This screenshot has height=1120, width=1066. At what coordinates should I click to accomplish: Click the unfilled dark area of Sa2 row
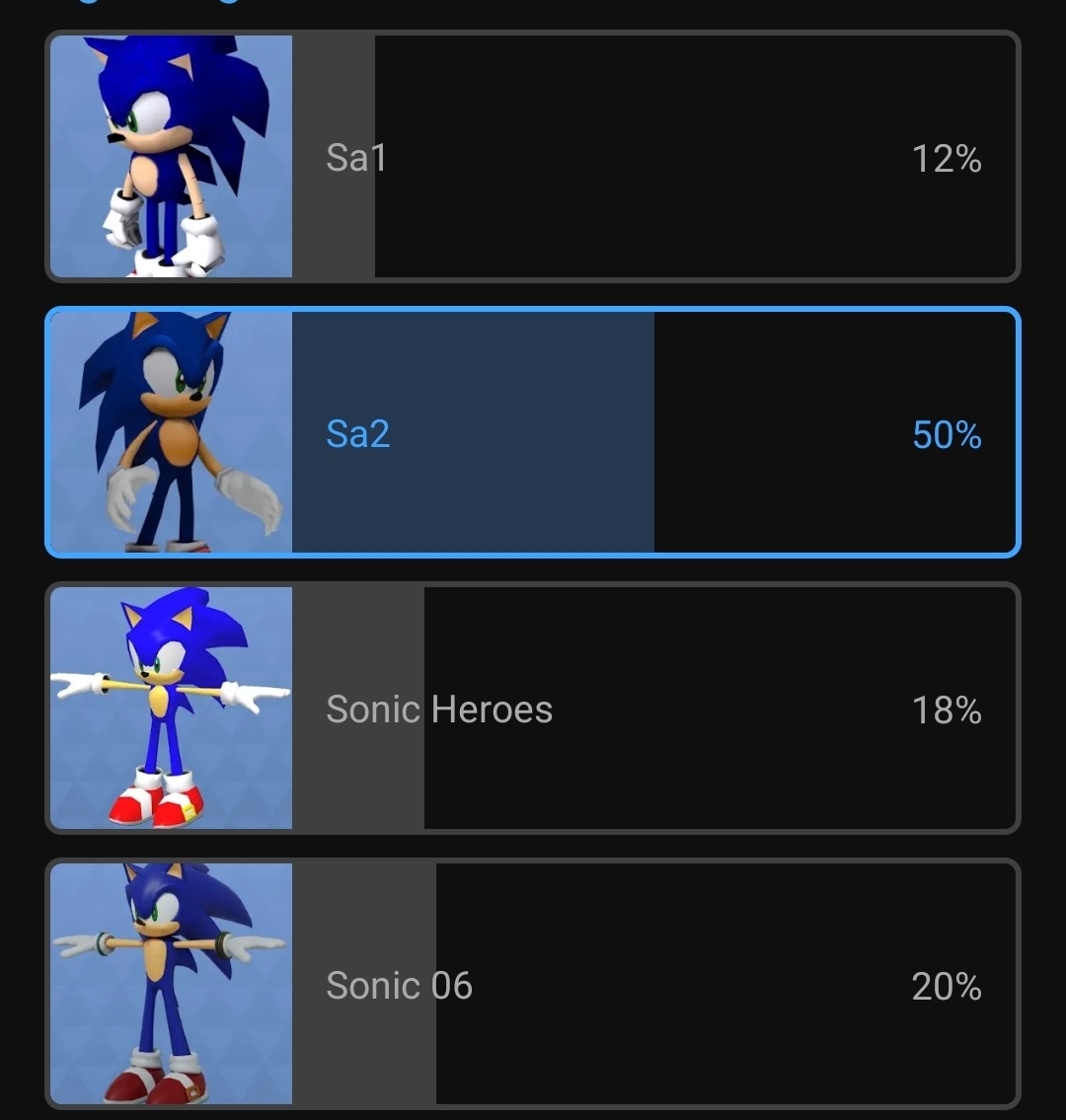[x=834, y=432]
